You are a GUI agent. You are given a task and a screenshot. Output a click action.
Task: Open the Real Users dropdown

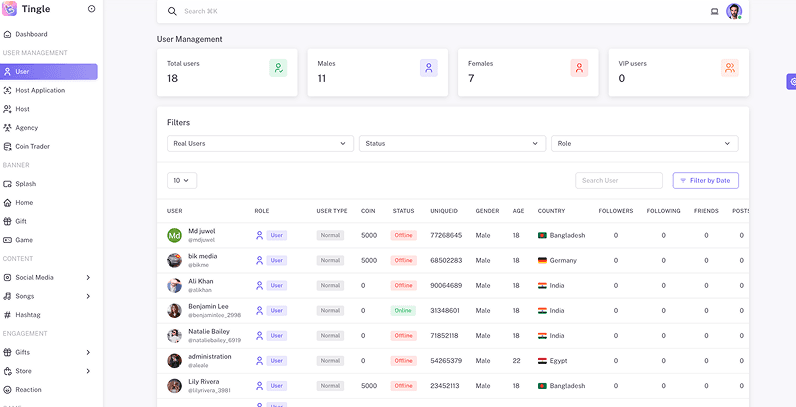[x=260, y=144]
